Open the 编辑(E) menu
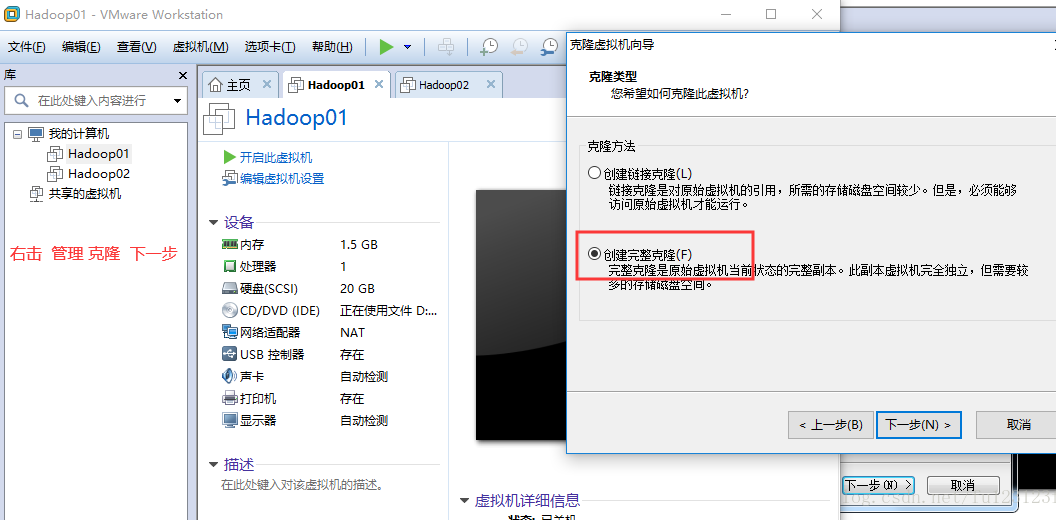 (x=81, y=46)
